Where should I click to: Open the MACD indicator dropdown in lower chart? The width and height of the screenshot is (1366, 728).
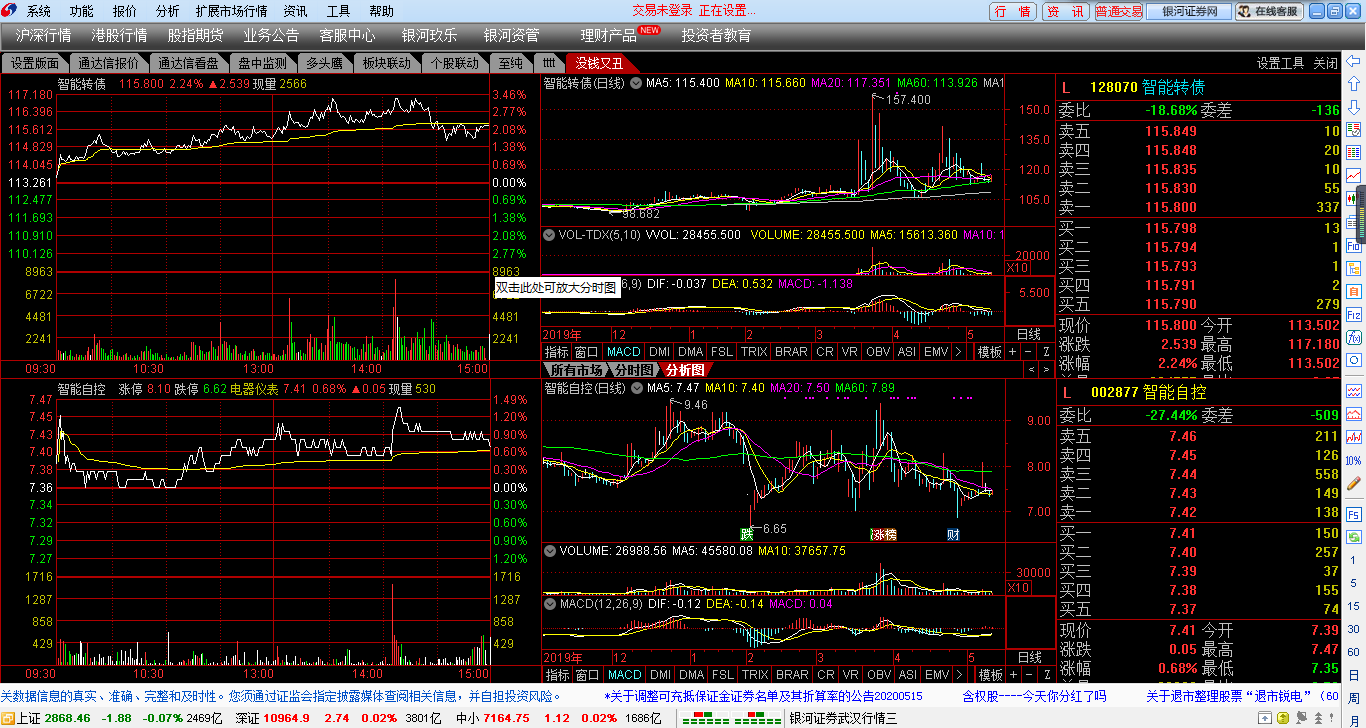[549, 604]
